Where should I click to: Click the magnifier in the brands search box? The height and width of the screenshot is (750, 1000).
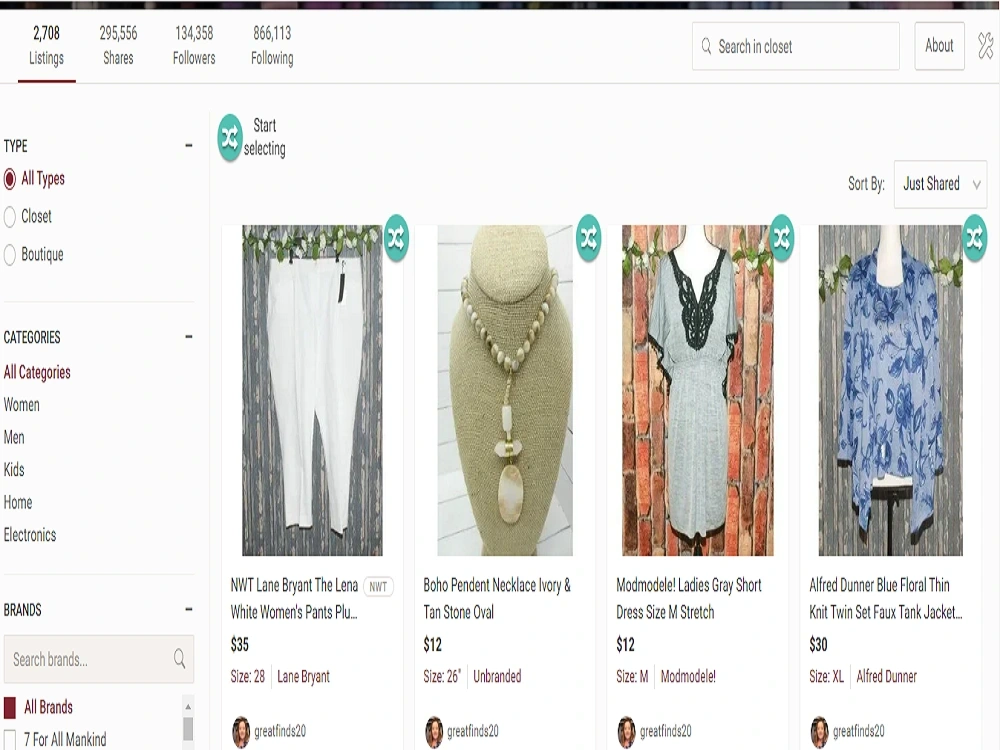[x=179, y=660]
